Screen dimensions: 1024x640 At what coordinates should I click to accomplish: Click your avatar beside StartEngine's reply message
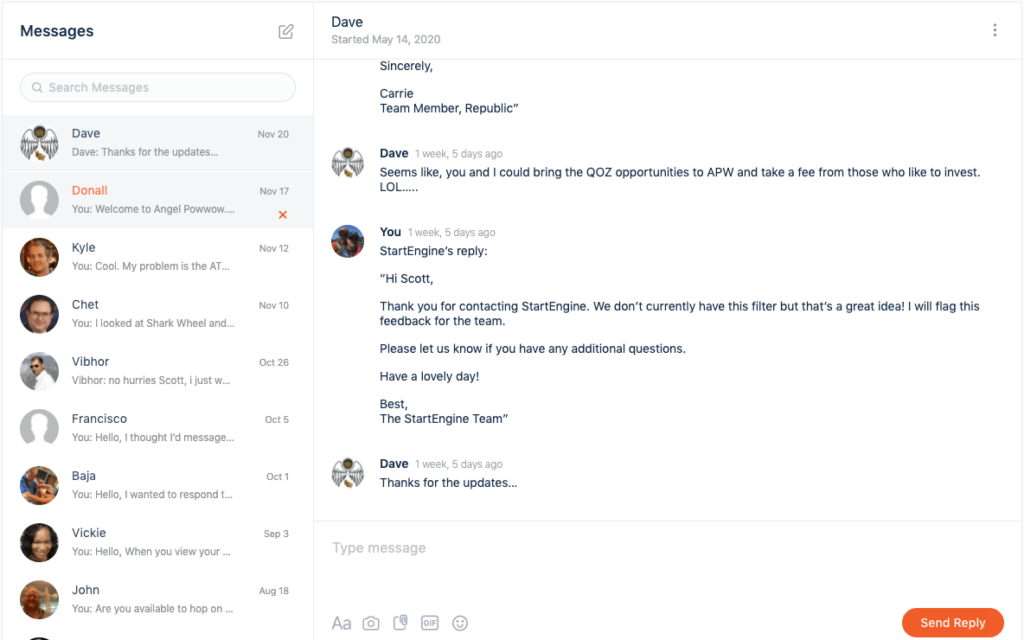coord(347,241)
